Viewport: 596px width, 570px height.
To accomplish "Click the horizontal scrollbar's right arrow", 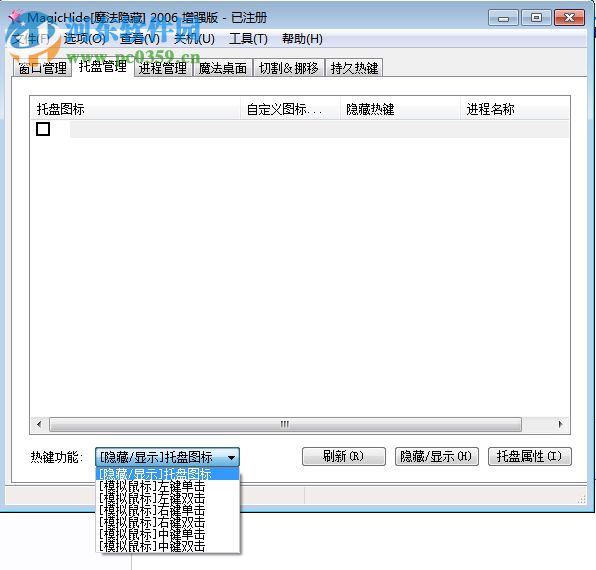I will [x=560, y=424].
